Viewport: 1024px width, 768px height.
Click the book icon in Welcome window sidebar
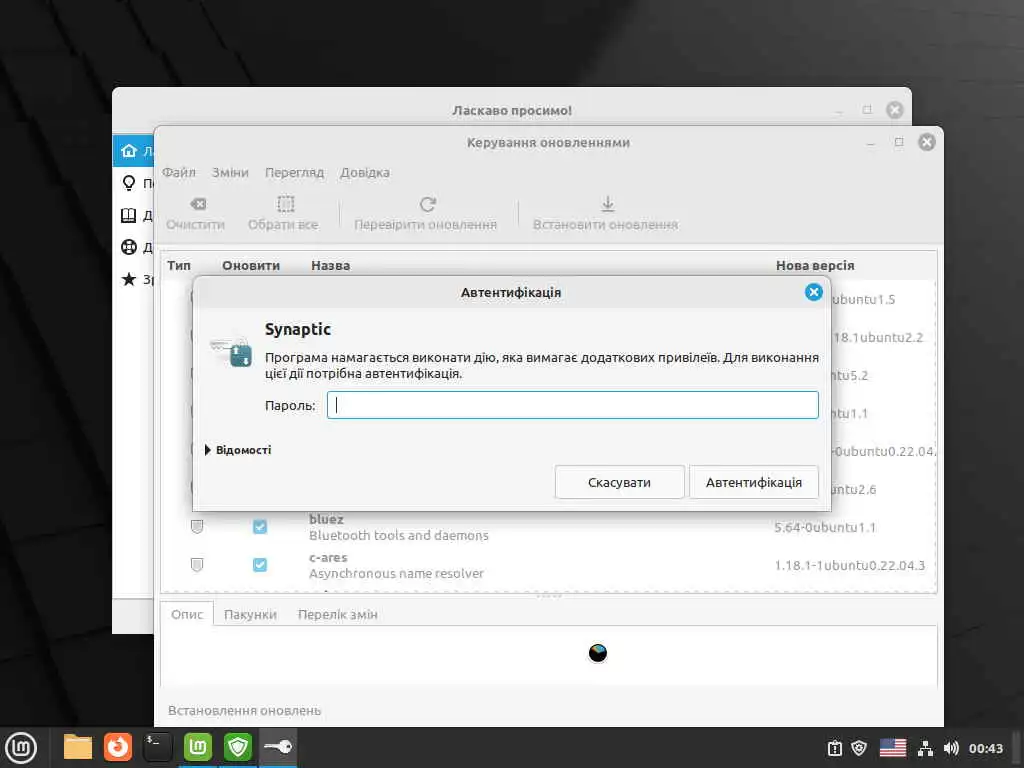[129, 215]
